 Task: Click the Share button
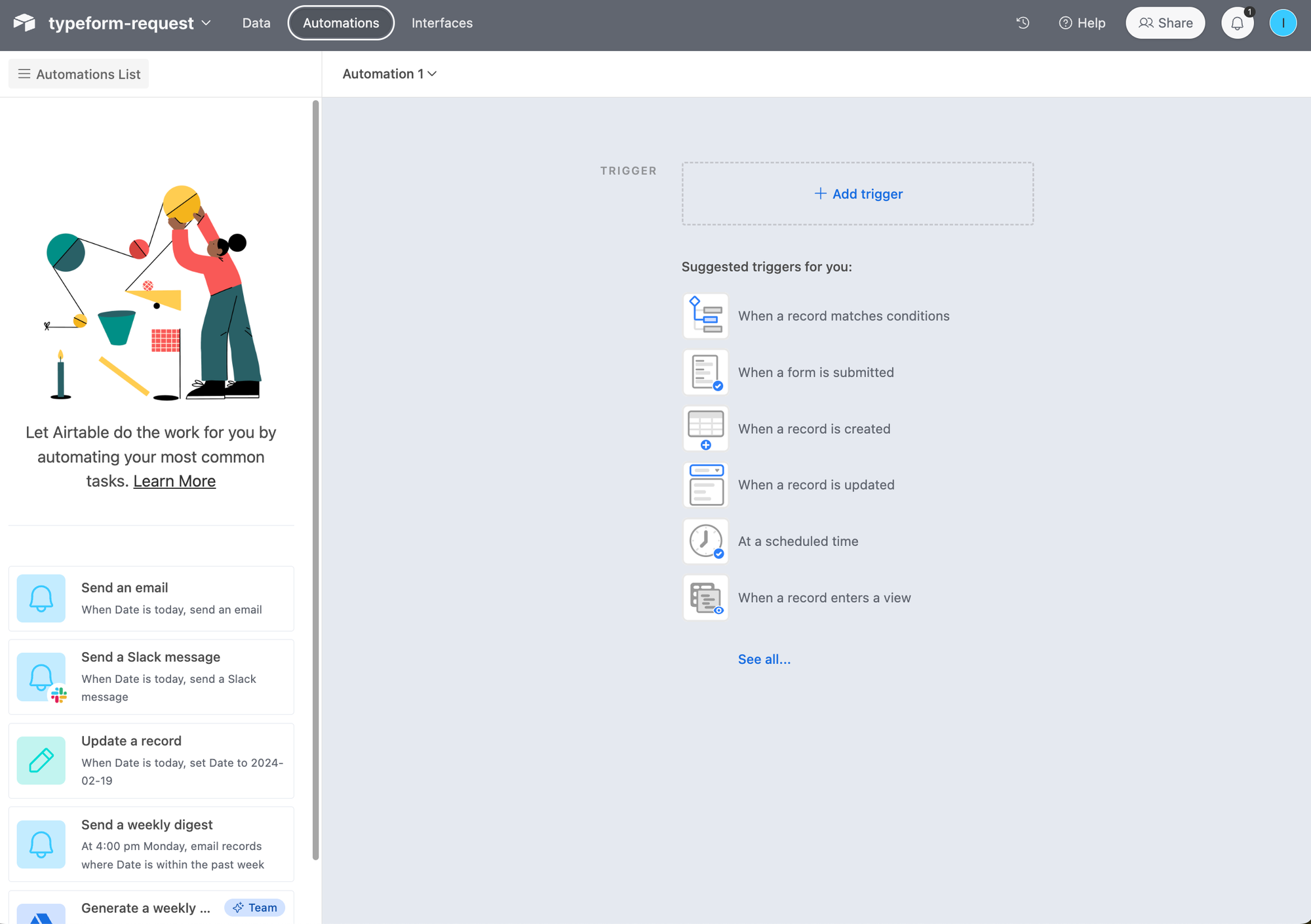[x=1165, y=23]
